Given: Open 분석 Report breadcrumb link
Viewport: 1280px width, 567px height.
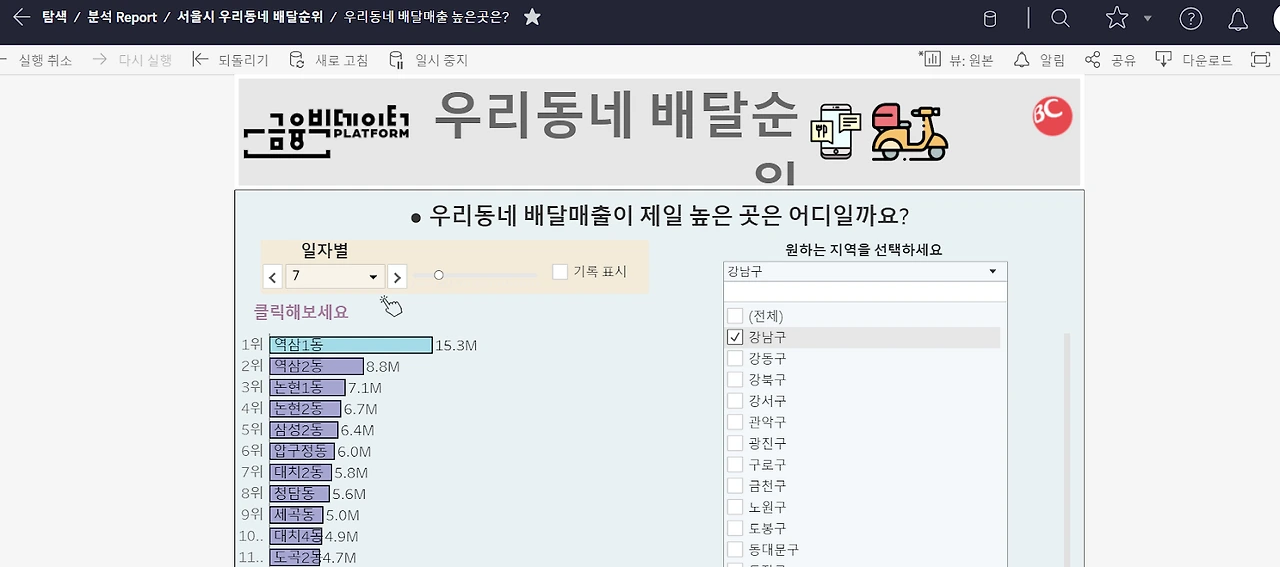Looking at the screenshot, I should [122, 17].
